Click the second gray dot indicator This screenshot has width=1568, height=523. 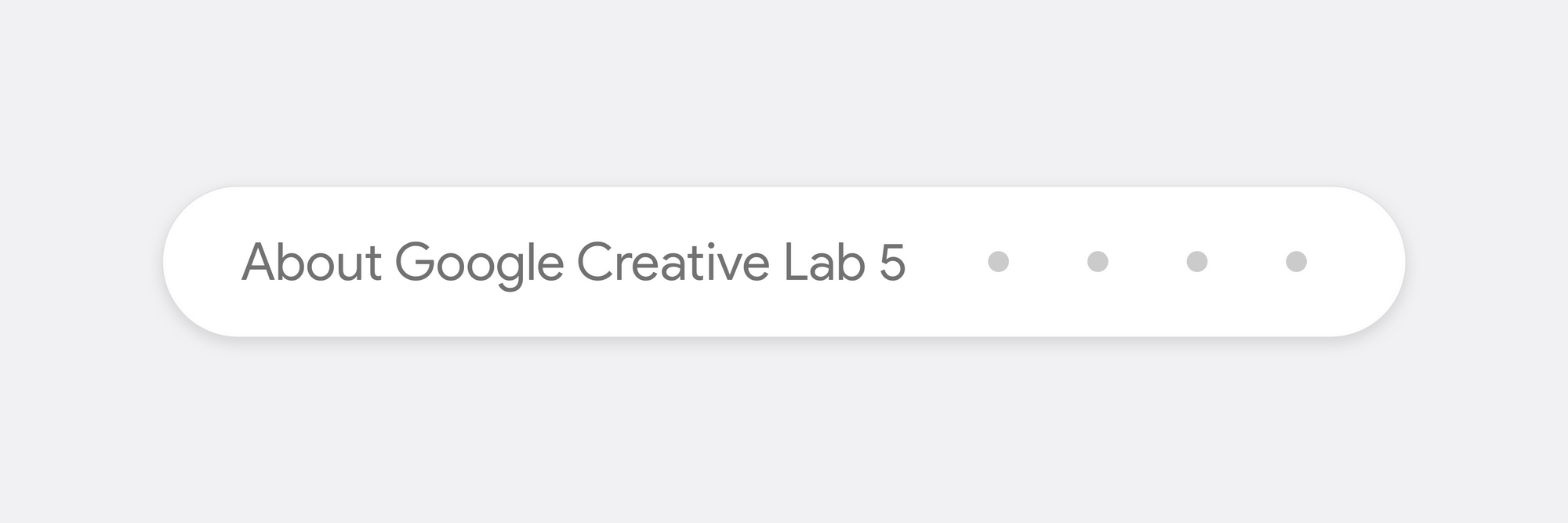[x=1096, y=263]
